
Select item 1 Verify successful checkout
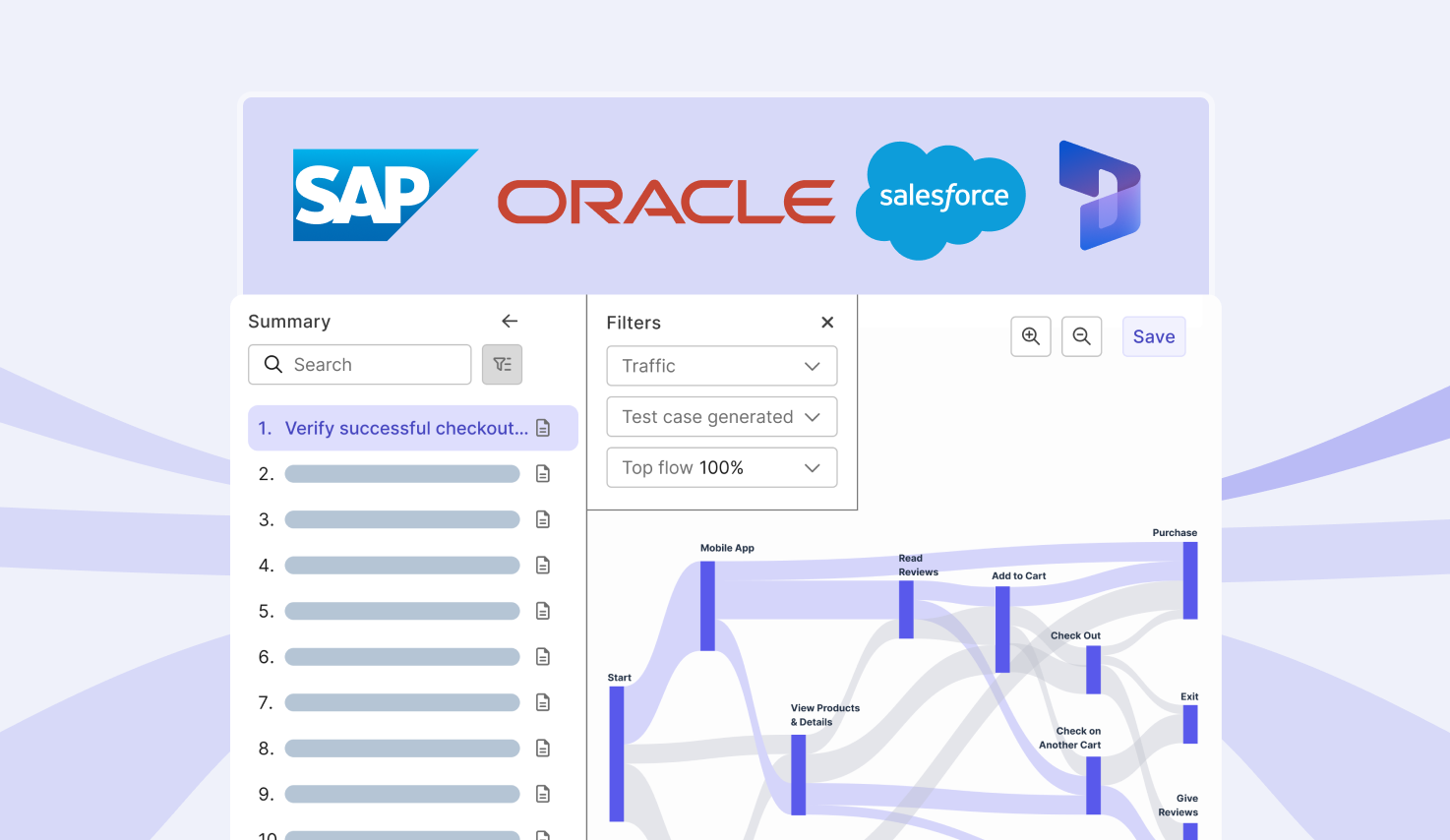[413, 428]
